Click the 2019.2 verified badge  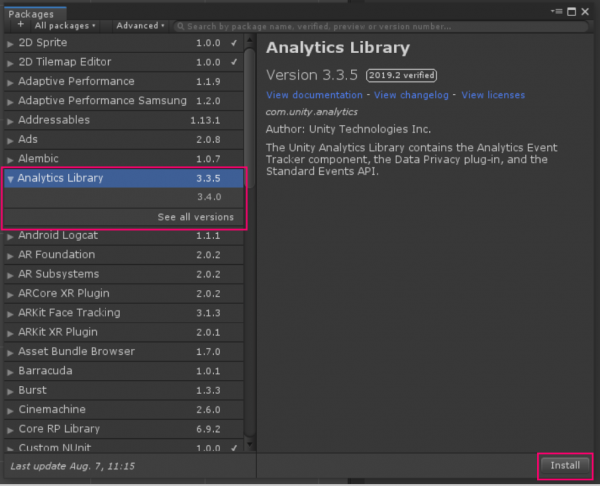(401, 75)
